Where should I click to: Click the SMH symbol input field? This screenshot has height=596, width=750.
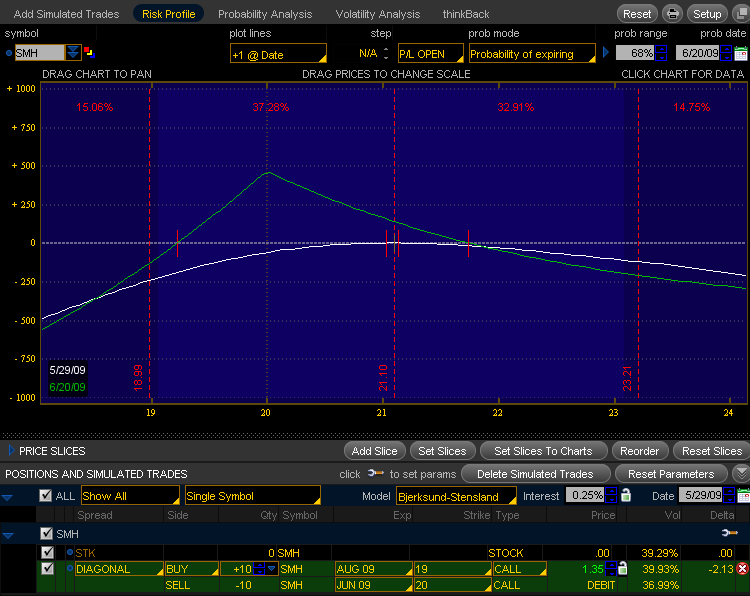(x=40, y=53)
